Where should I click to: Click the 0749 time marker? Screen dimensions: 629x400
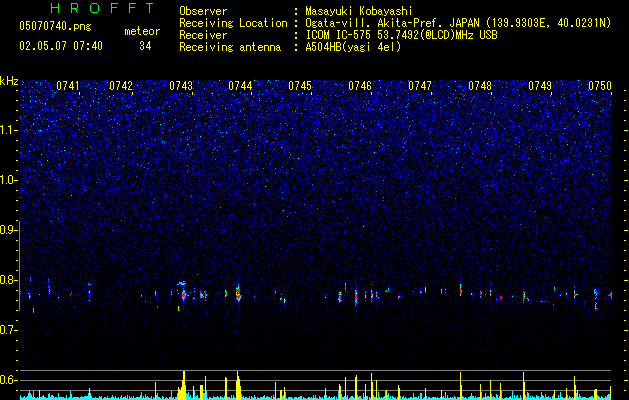click(540, 86)
